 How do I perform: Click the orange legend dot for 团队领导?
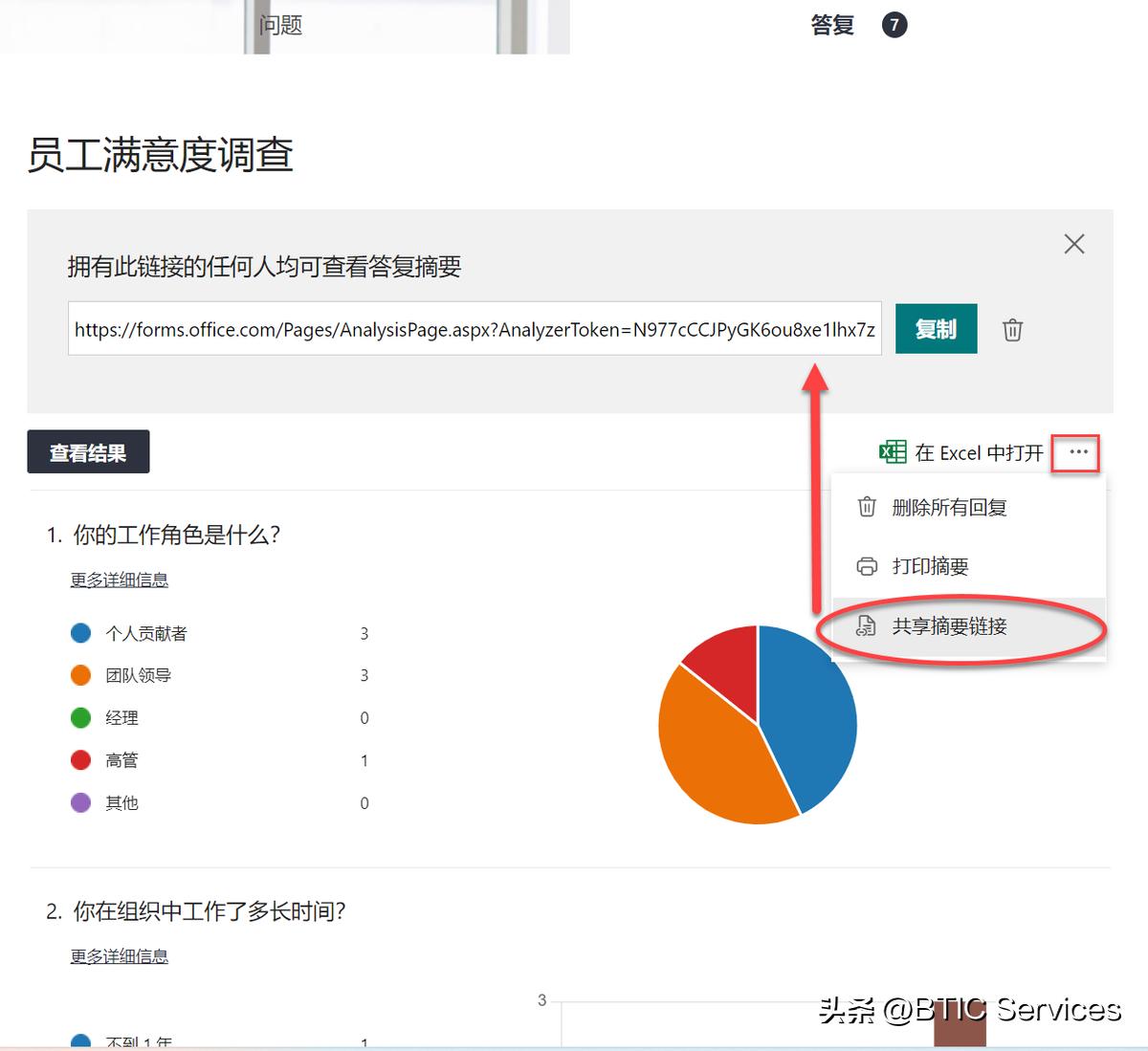(81, 674)
